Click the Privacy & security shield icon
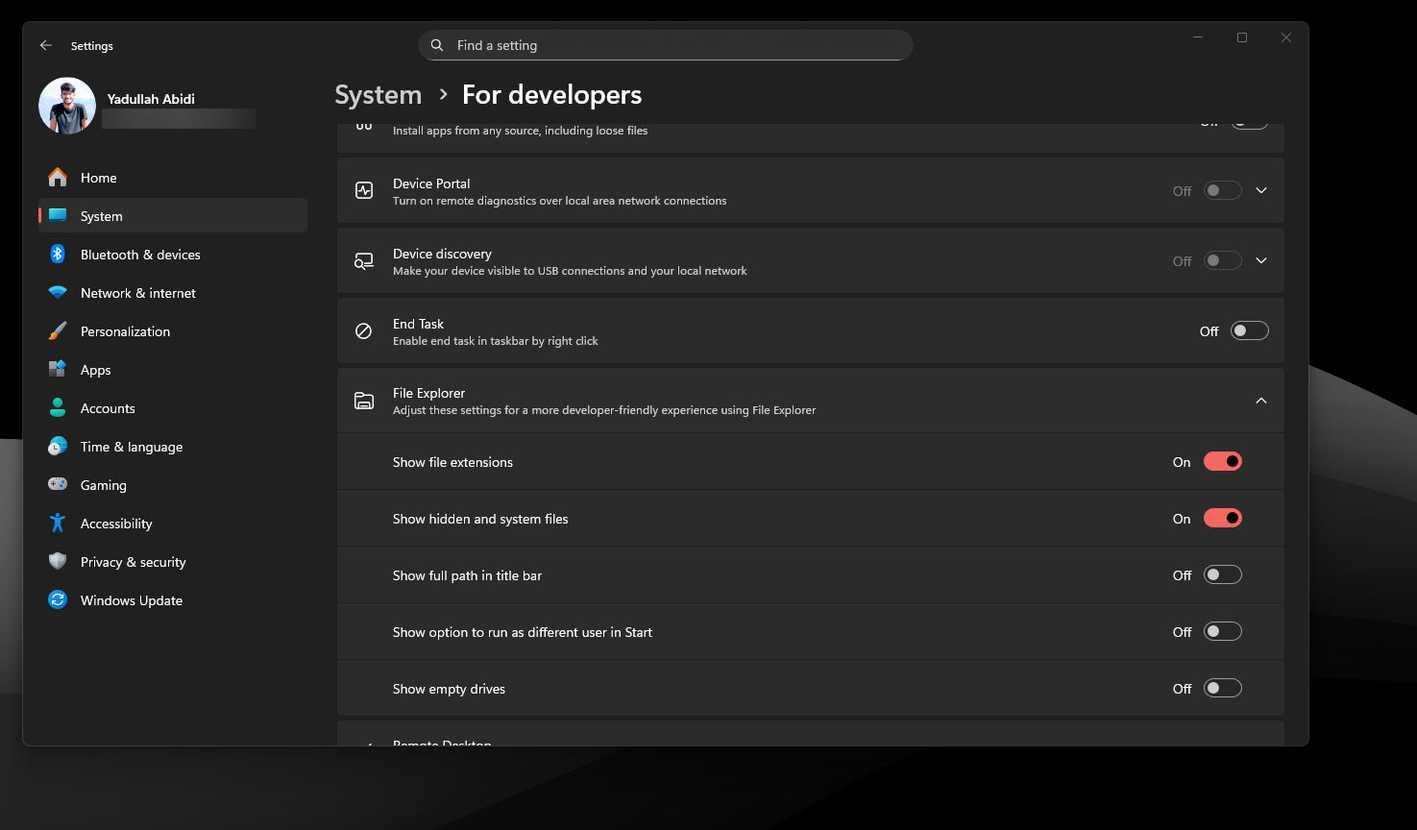This screenshot has height=830, width=1417. (x=58, y=562)
